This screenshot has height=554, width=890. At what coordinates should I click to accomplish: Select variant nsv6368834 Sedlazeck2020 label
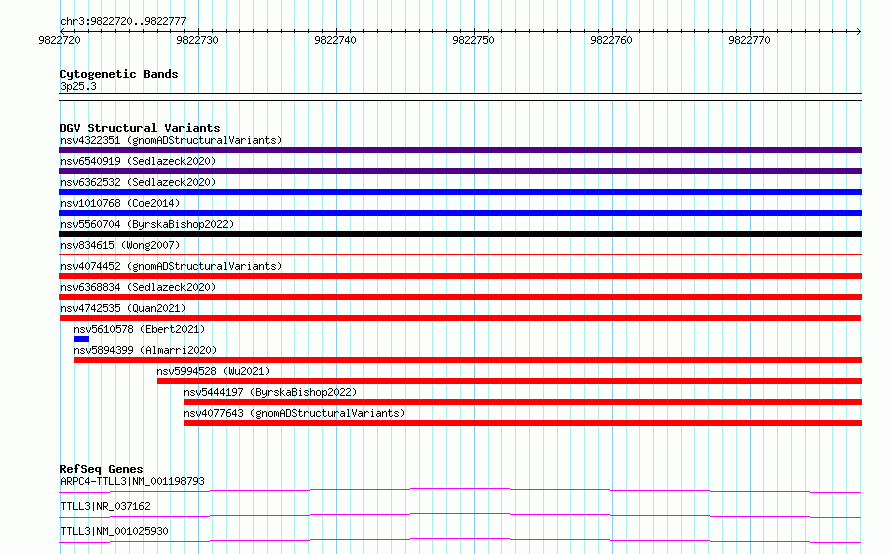(138, 287)
